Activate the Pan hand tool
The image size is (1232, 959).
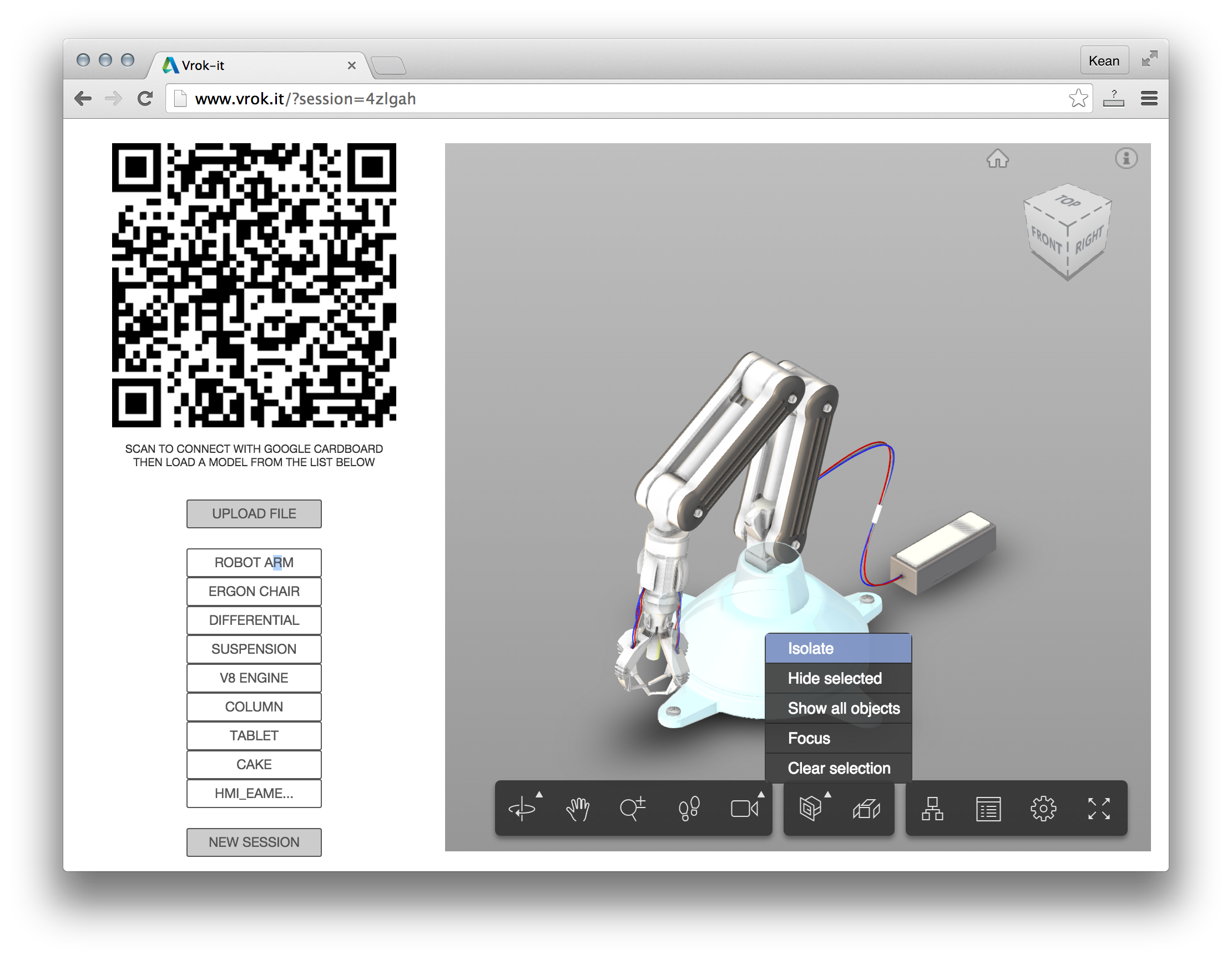pyautogui.click(x=577, y=809)
